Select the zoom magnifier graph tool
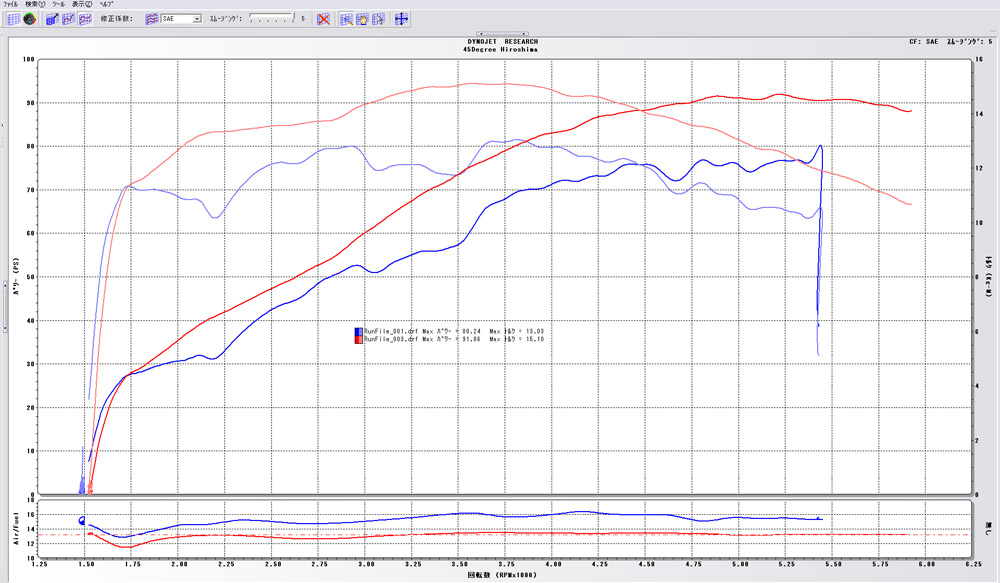 346,19
